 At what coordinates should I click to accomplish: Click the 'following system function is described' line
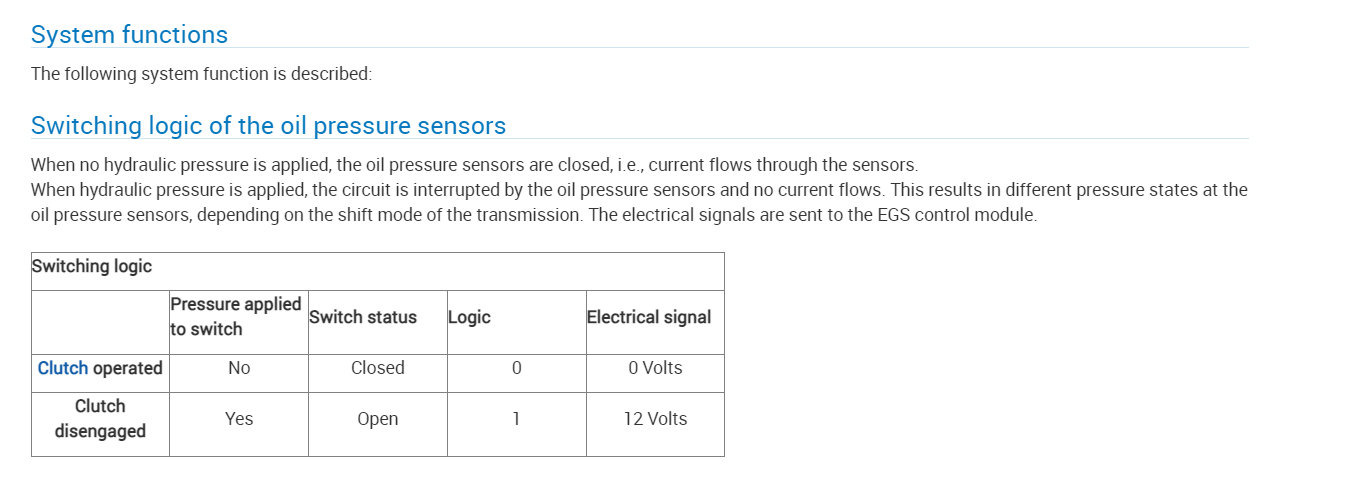(x=201, y=74)
